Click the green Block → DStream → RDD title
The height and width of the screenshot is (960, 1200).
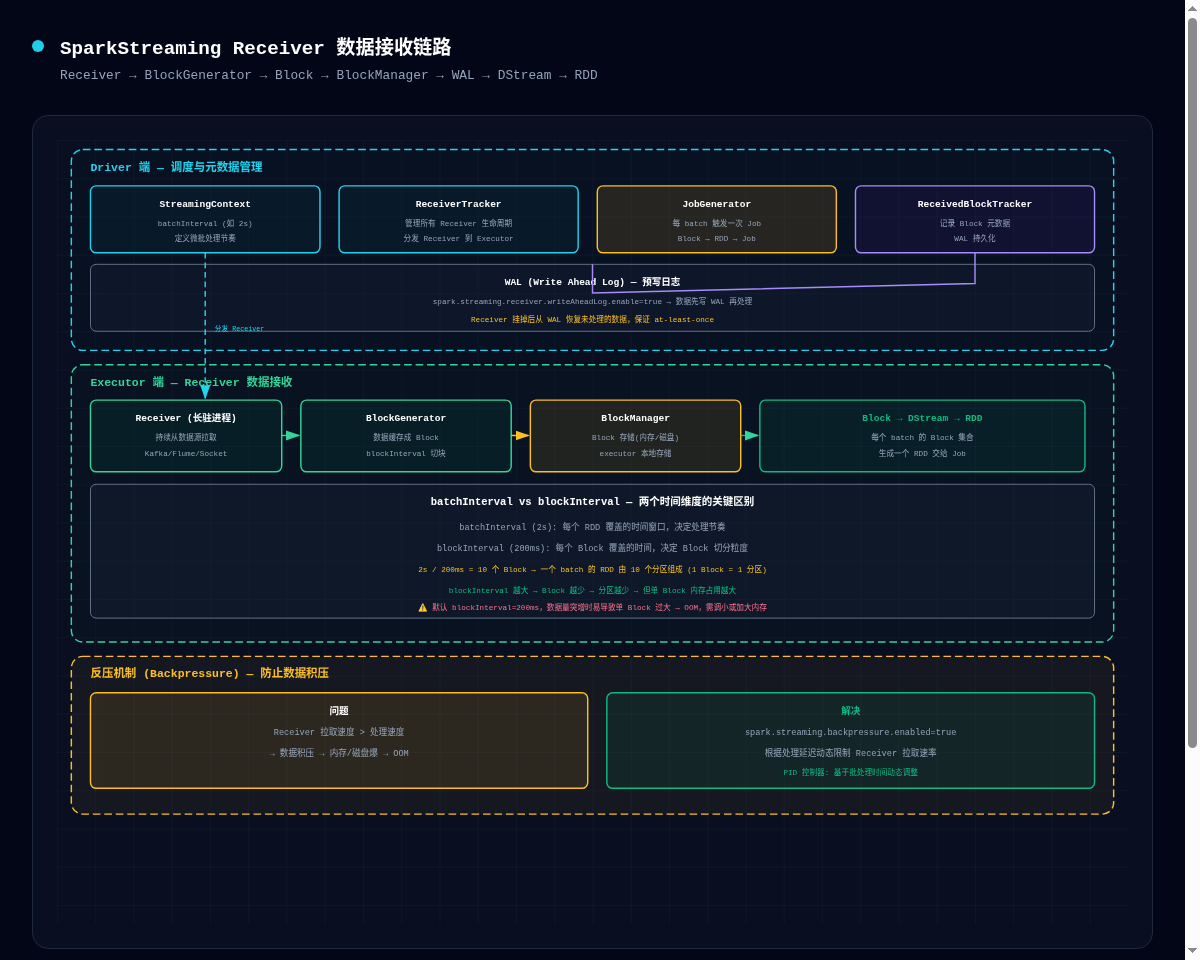(922, 418)
